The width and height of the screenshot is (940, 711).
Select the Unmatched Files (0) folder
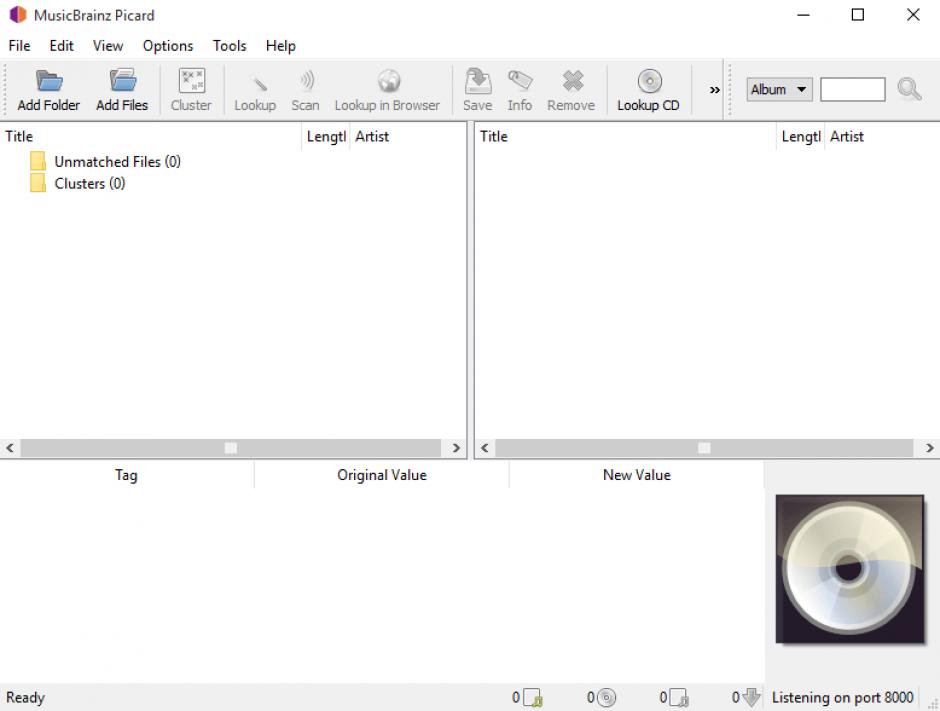117,161
